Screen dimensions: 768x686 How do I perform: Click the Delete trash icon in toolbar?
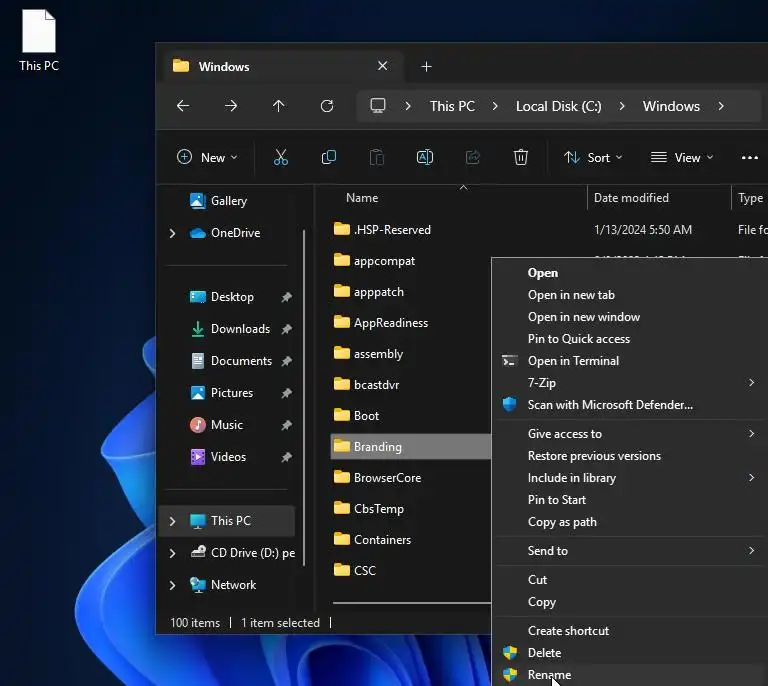521,157
